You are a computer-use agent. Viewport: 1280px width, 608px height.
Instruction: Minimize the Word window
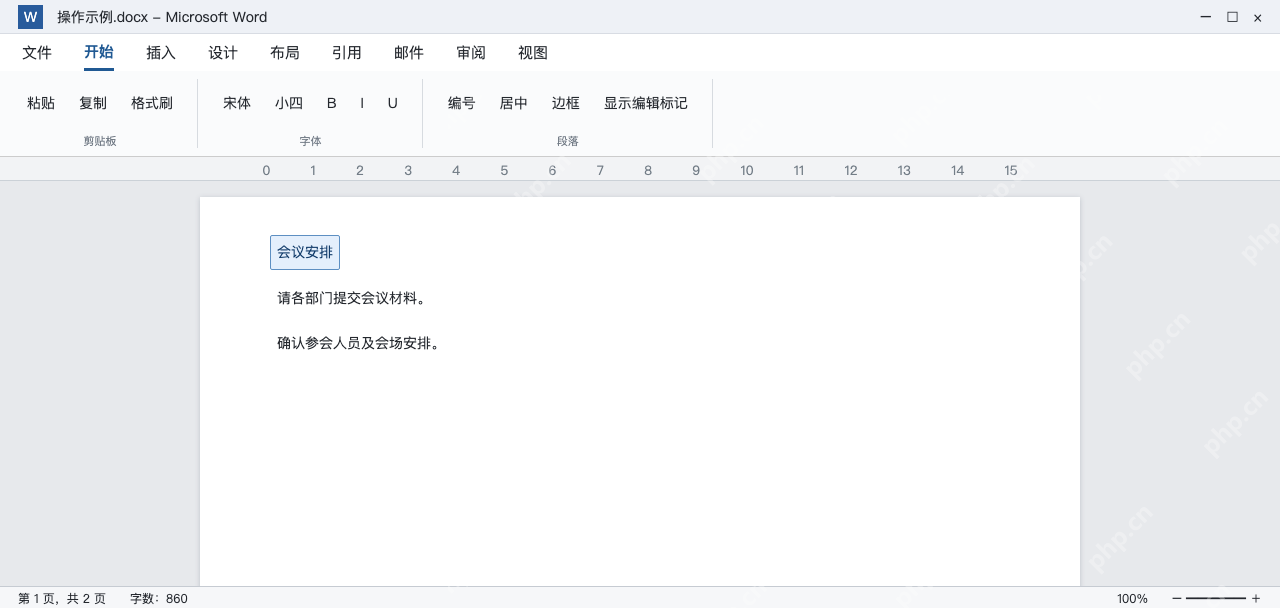1206,17
